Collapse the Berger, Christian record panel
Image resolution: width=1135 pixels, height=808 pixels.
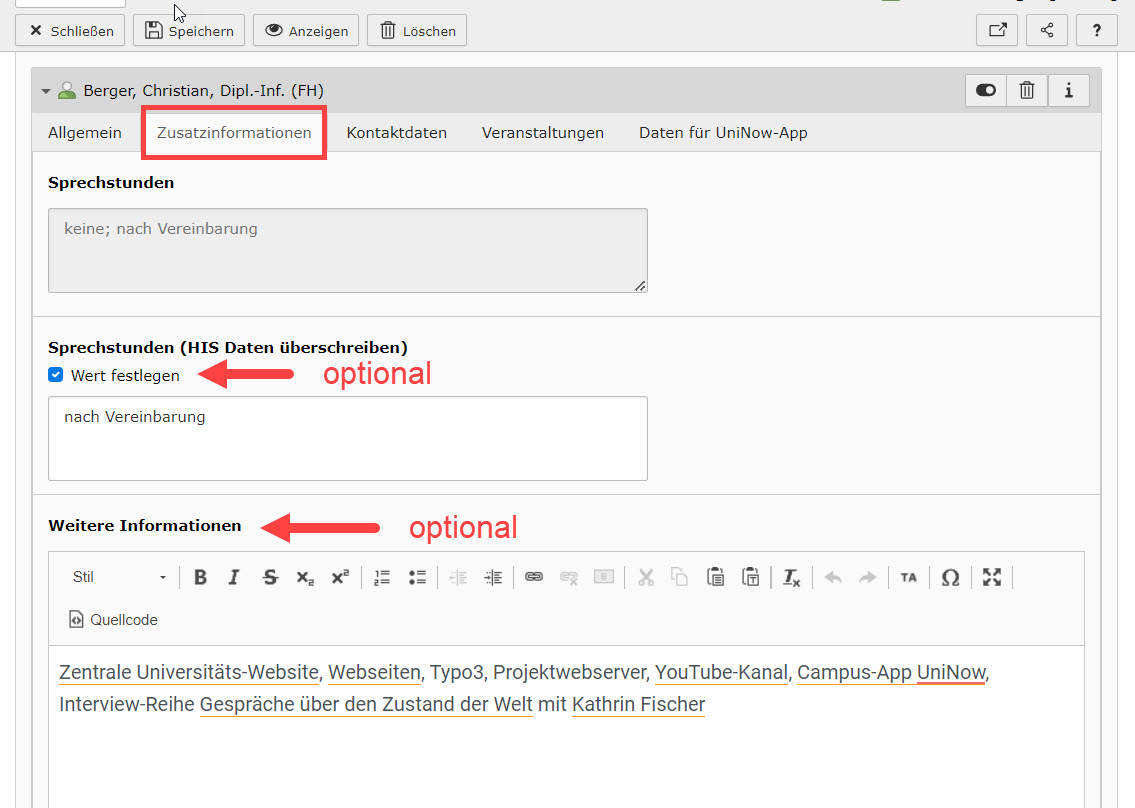[x=45, y=91]
